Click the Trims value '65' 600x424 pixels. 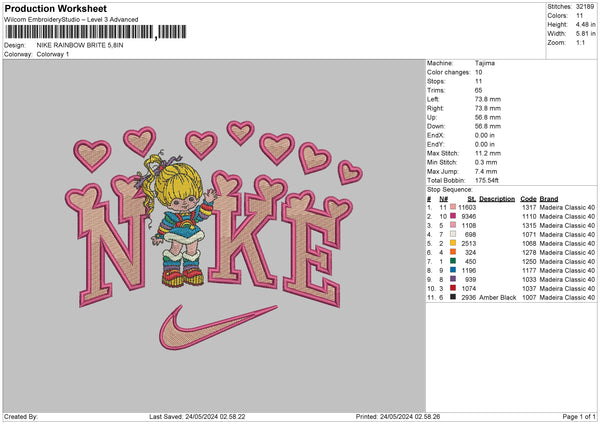coord(478,90)
